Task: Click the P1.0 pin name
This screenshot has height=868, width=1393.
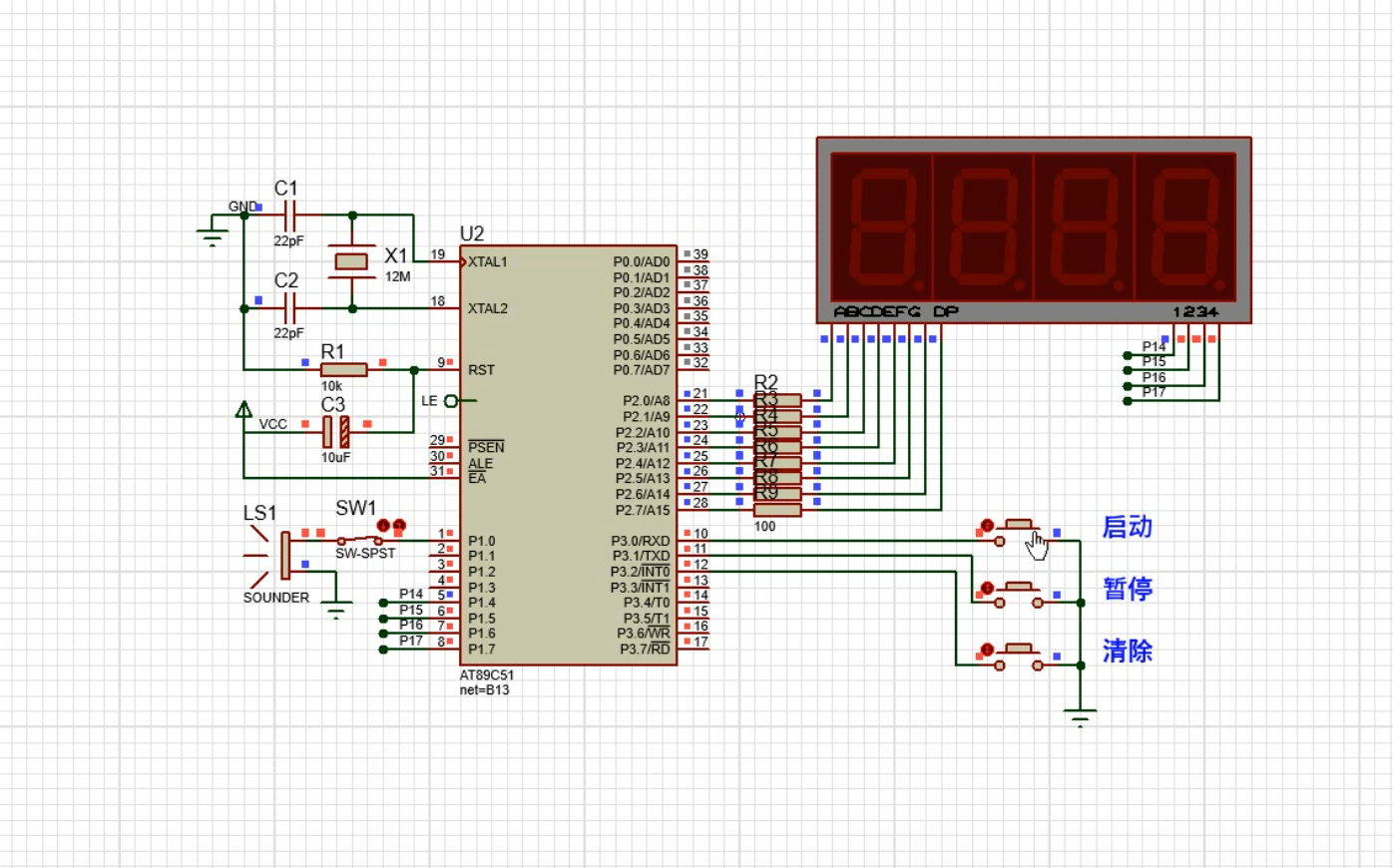Action: click(481, 541)
